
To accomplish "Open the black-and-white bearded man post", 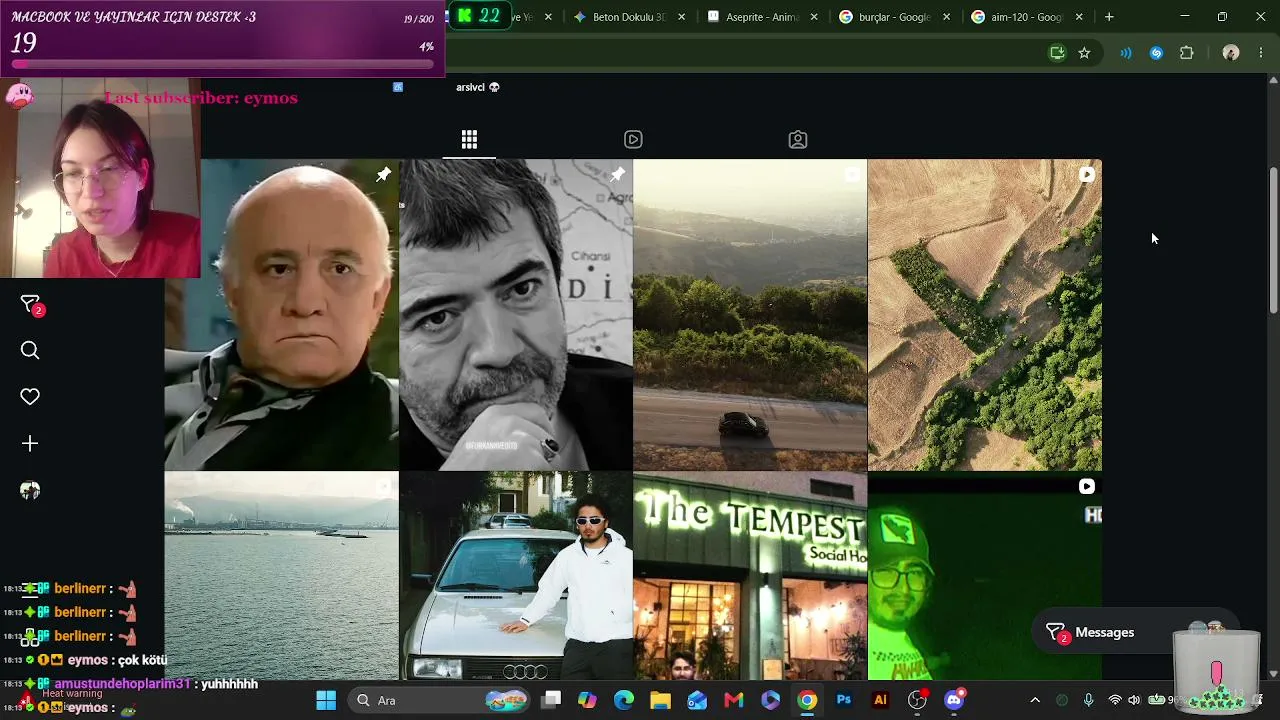I will click(x=516, y=315).
